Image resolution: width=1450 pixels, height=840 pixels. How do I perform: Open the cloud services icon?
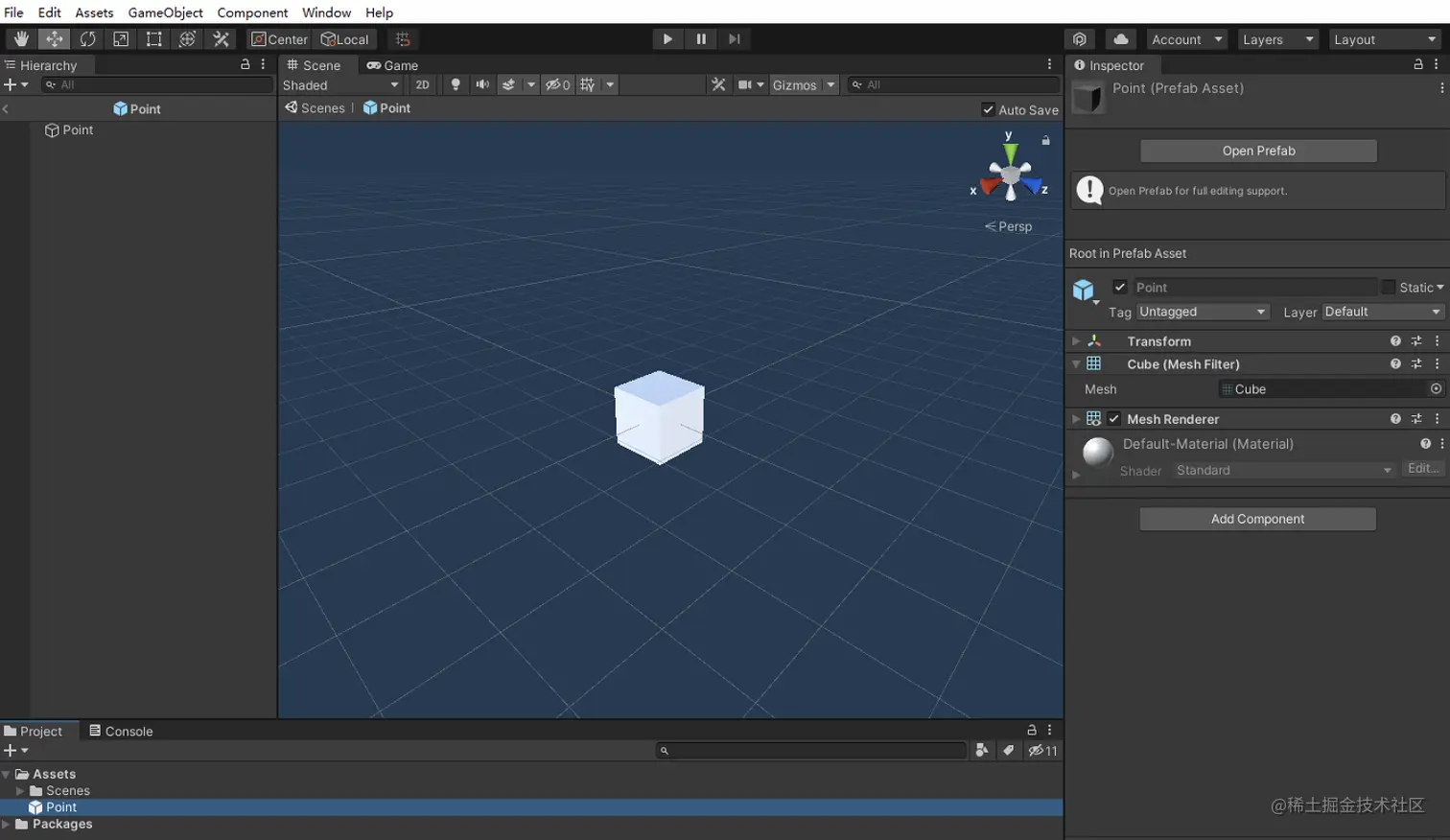click(x=1120, y=39)
